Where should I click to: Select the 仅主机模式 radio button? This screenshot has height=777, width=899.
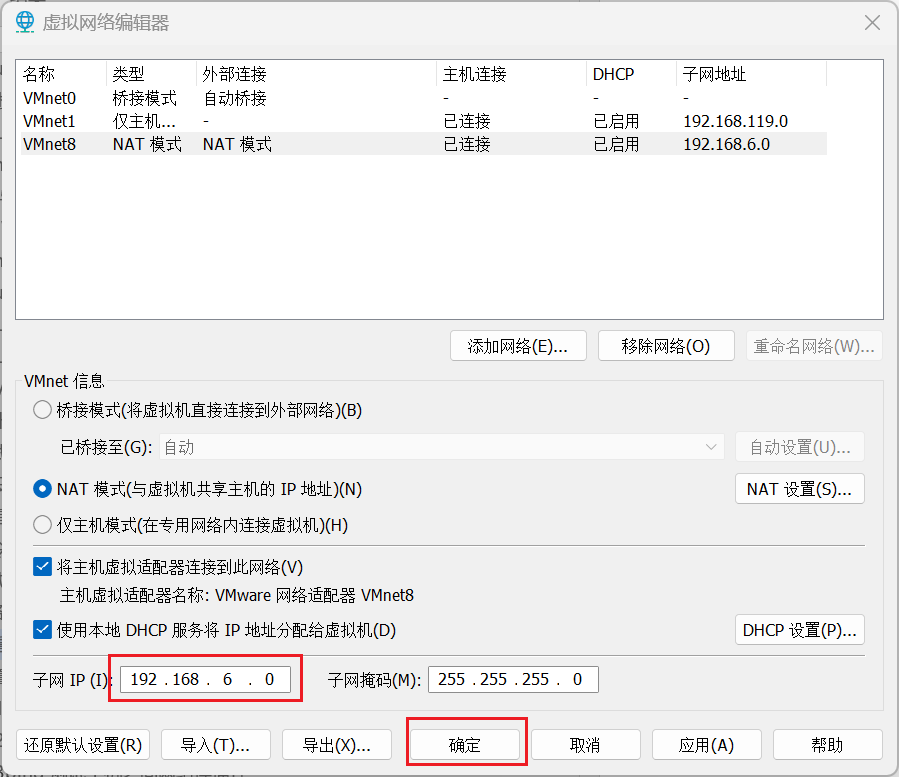[42, 525]
